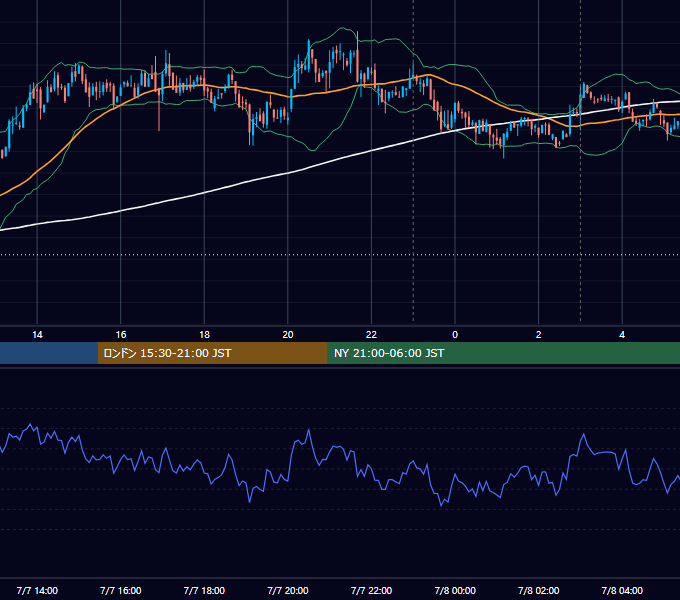Click the 2 hour label on price chart axis
The image size is (680, 600).
[x=539, y=335]
